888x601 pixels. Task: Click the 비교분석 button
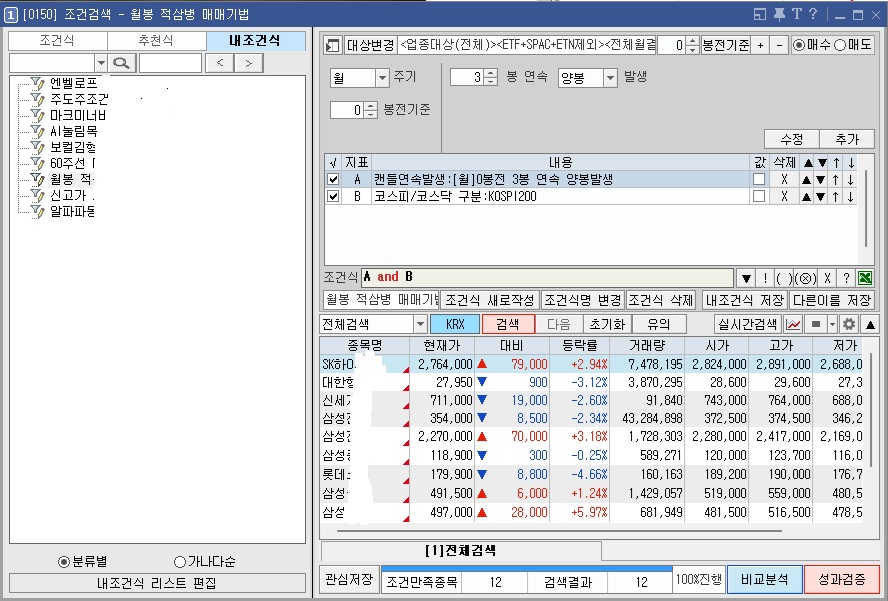(765, 579)
